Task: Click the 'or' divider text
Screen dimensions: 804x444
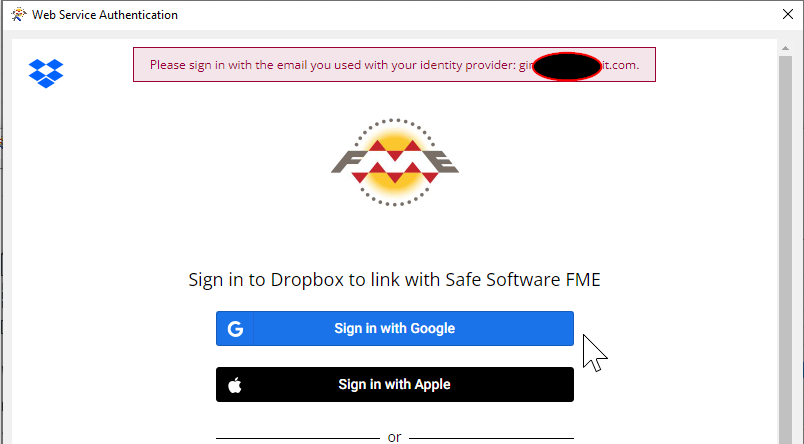Action: [394, 437]
